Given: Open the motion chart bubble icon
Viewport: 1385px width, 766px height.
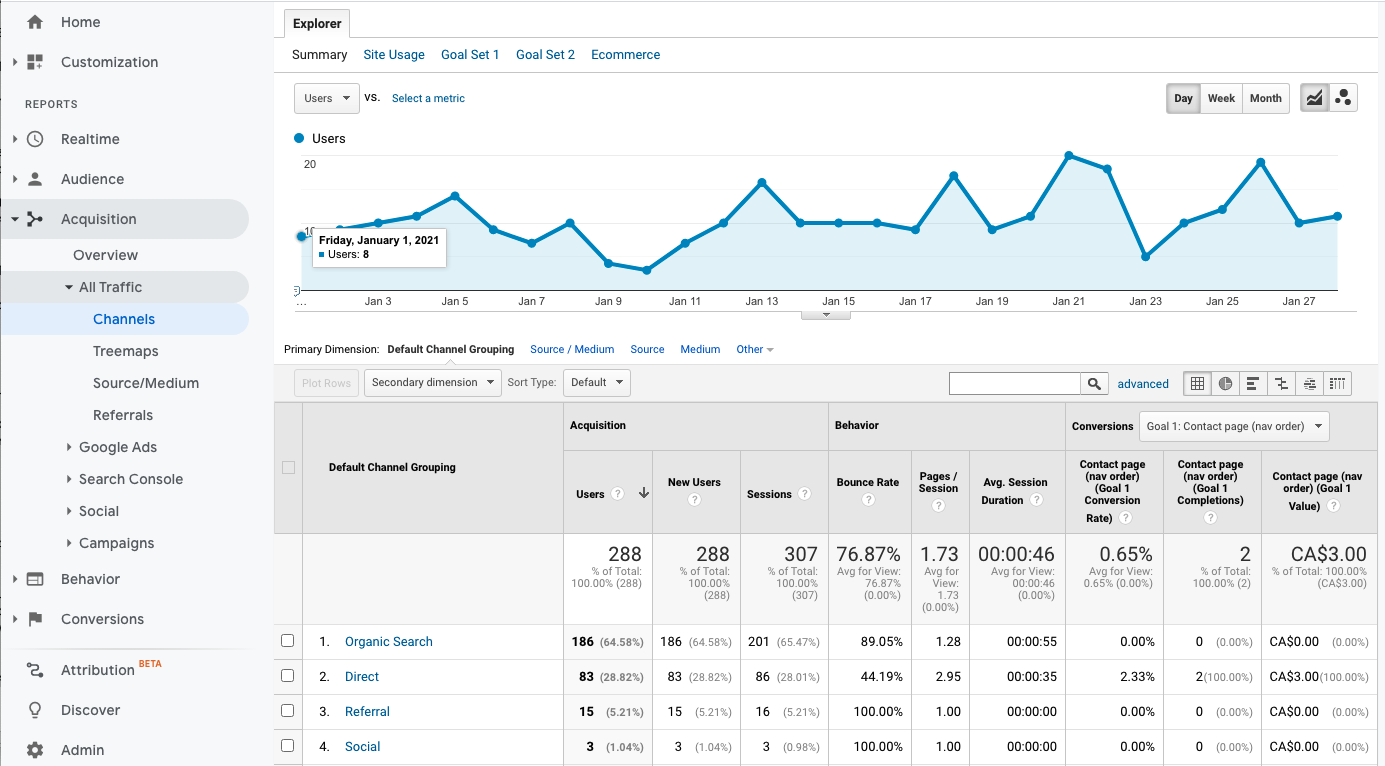Looking at the screenshot, I should (1343, 97).
